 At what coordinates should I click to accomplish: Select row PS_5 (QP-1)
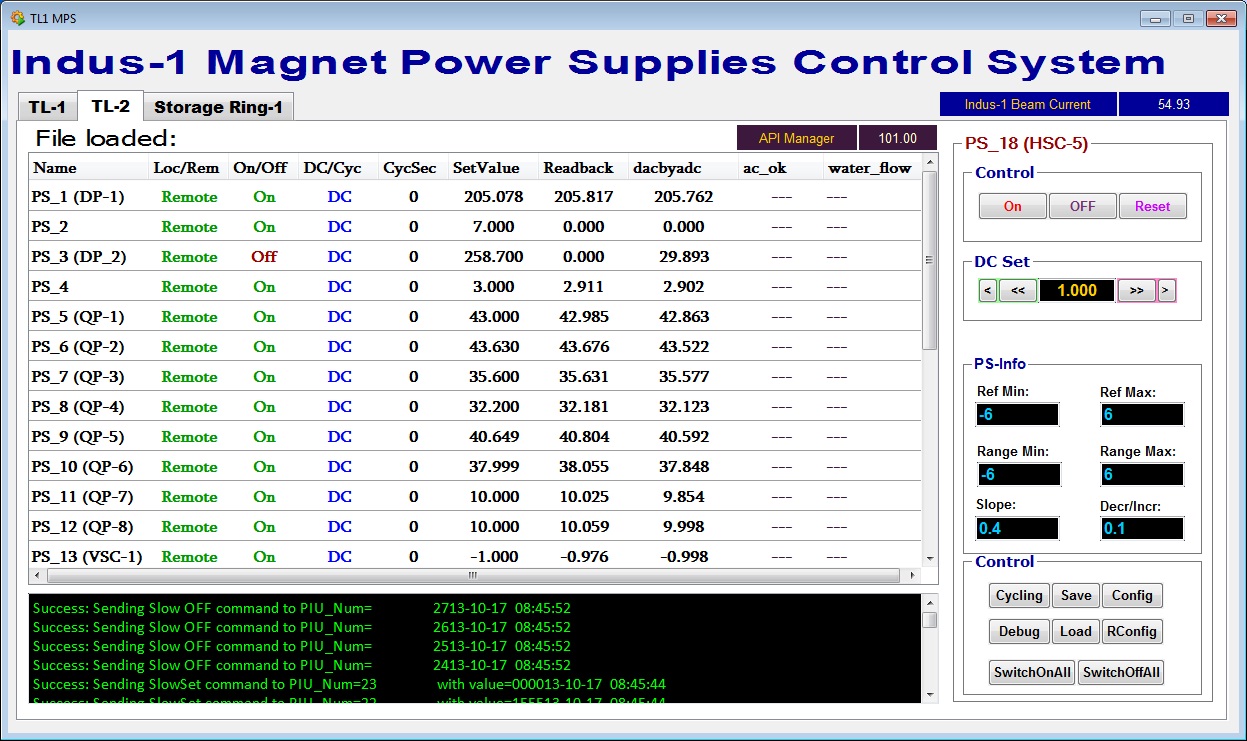click(x=475, y=317)
